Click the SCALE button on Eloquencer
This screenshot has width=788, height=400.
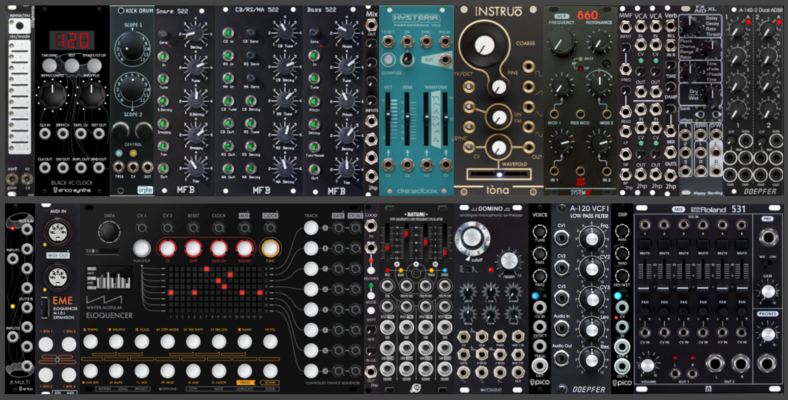tap(142, 342)
